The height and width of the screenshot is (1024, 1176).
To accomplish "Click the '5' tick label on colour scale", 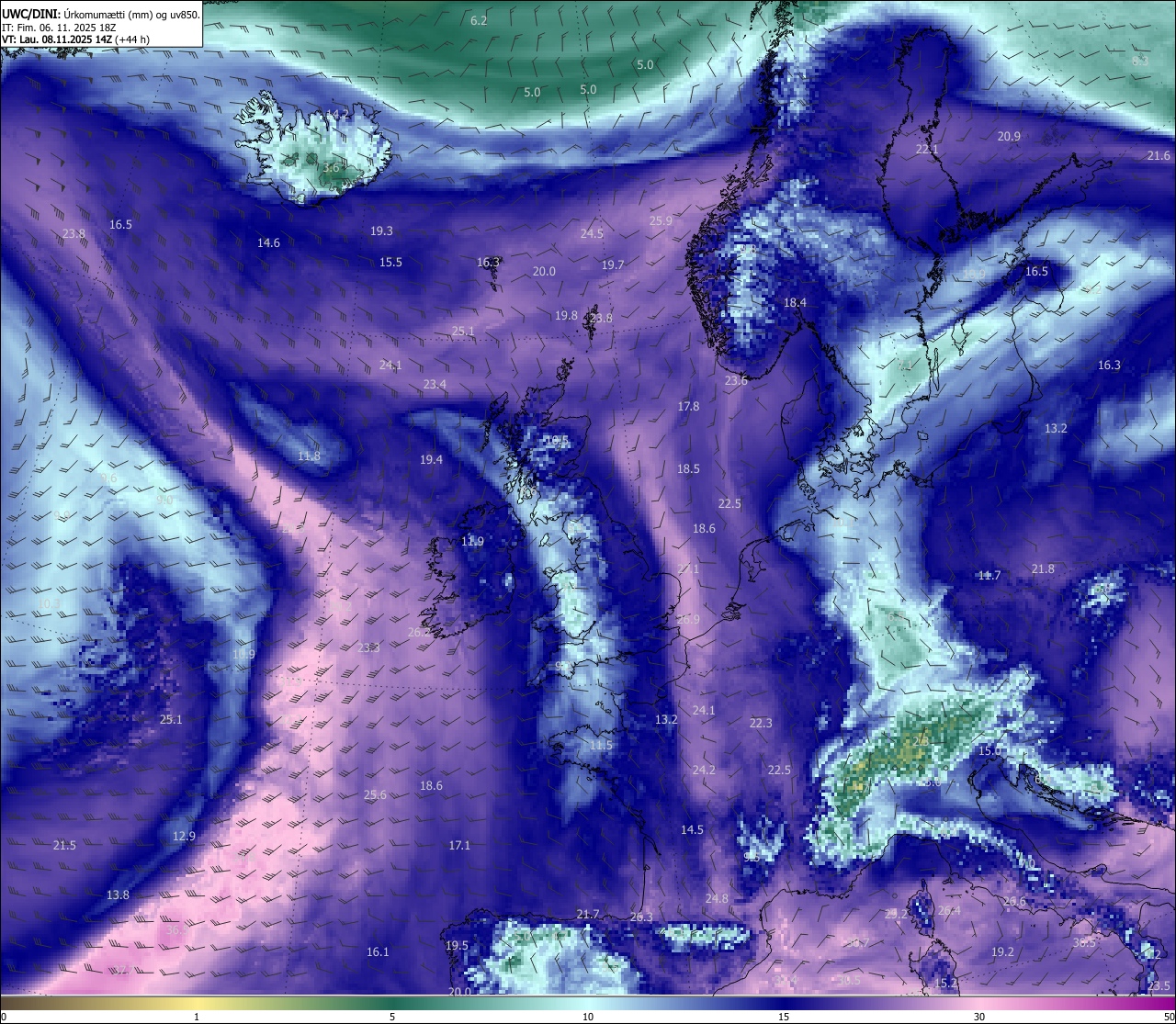I will pos(392,1017).
